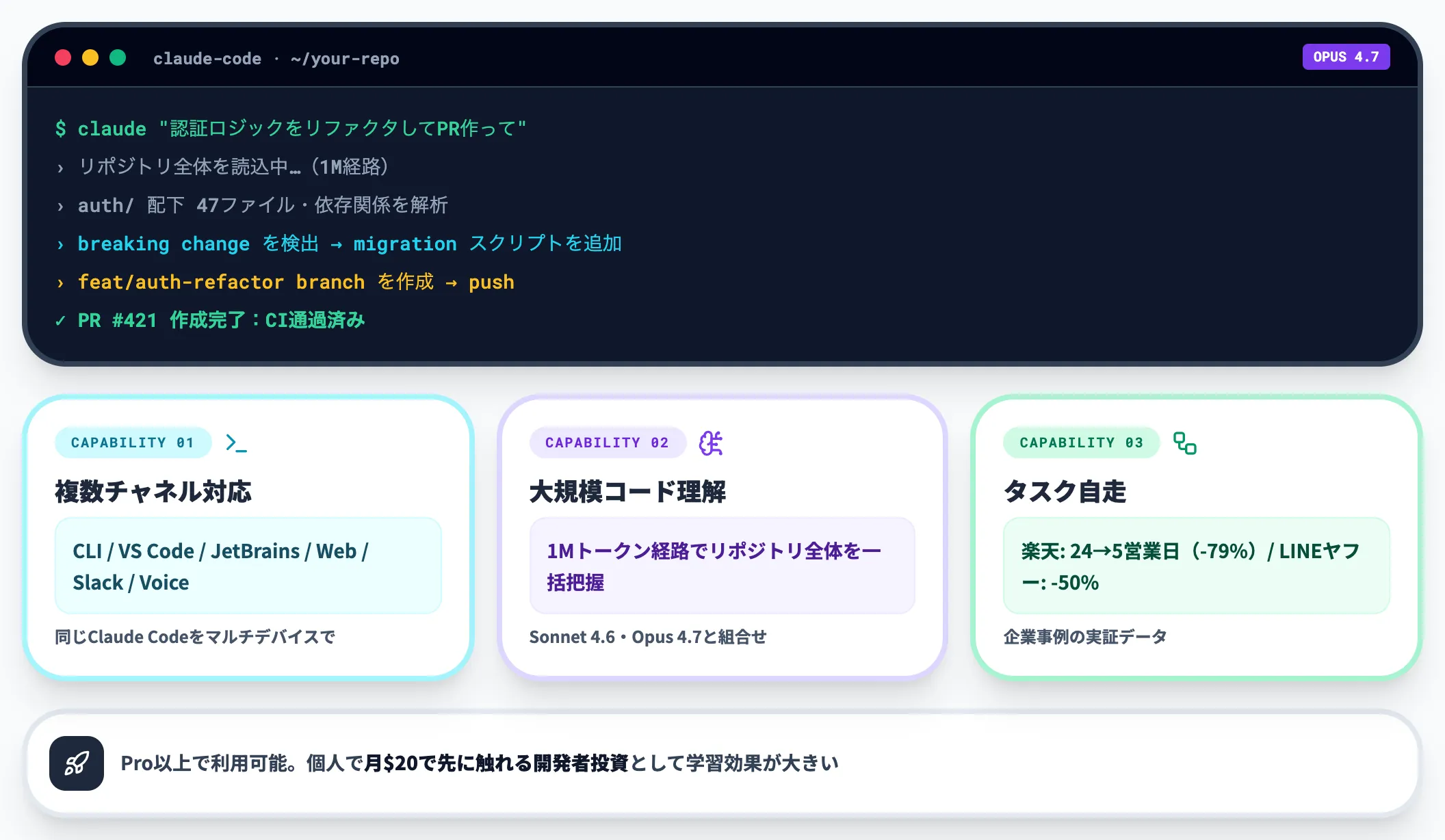The image size is (1445, 840).
Task: Click the yellow window dot in terminal header
Action: tap(90, 57)
